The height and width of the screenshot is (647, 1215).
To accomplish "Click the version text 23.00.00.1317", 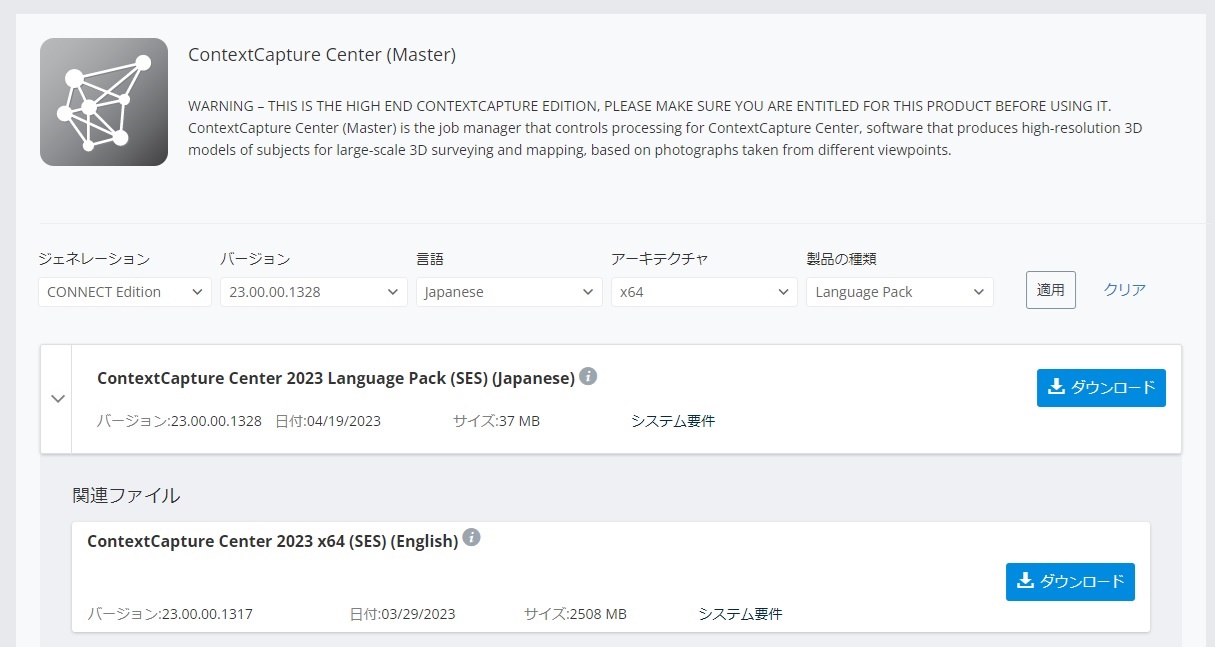I will coord(207,614).
